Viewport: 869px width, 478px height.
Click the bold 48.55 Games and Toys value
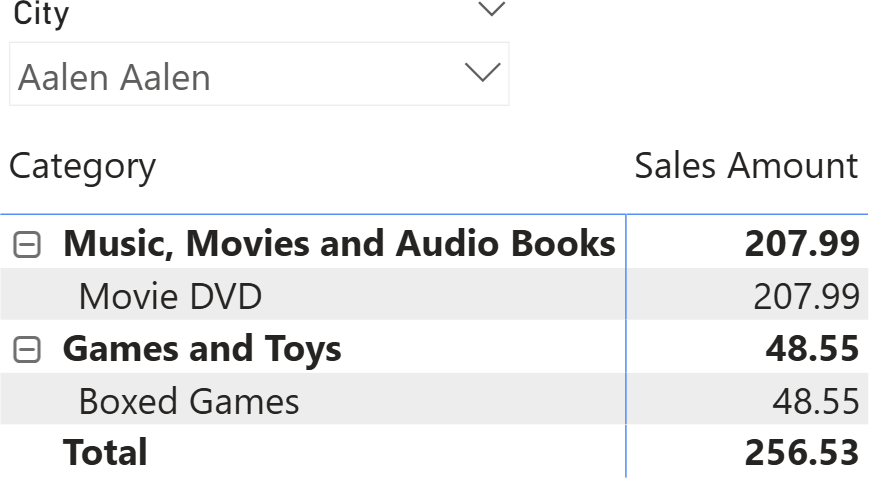pyautogui.click(x=812, y=349)
